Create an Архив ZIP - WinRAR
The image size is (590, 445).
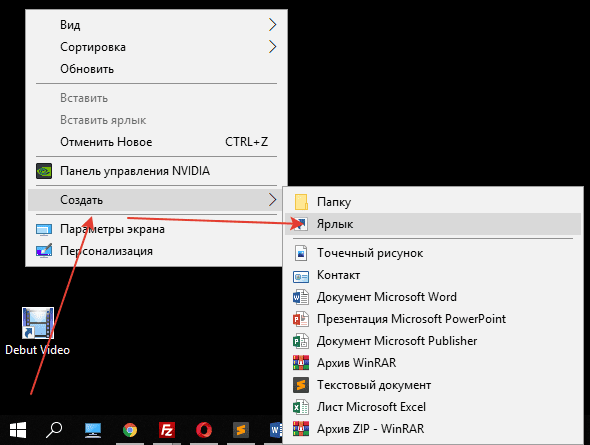tap(433, 428)
